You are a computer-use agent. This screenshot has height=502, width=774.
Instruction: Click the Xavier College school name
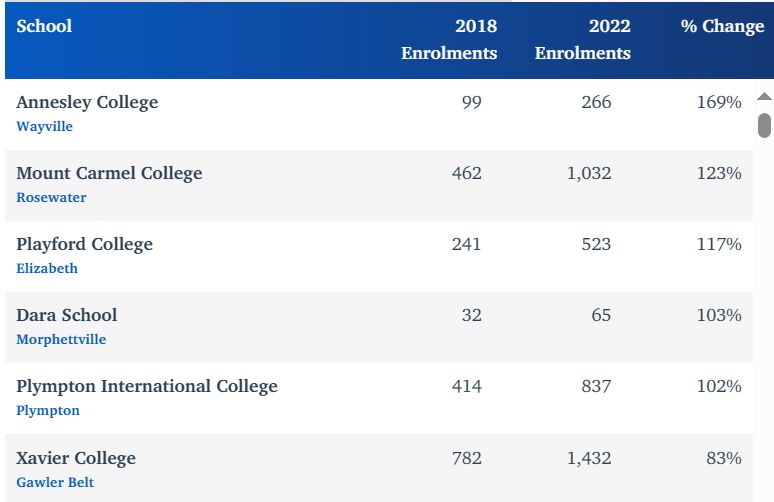(x=76, y=458)
